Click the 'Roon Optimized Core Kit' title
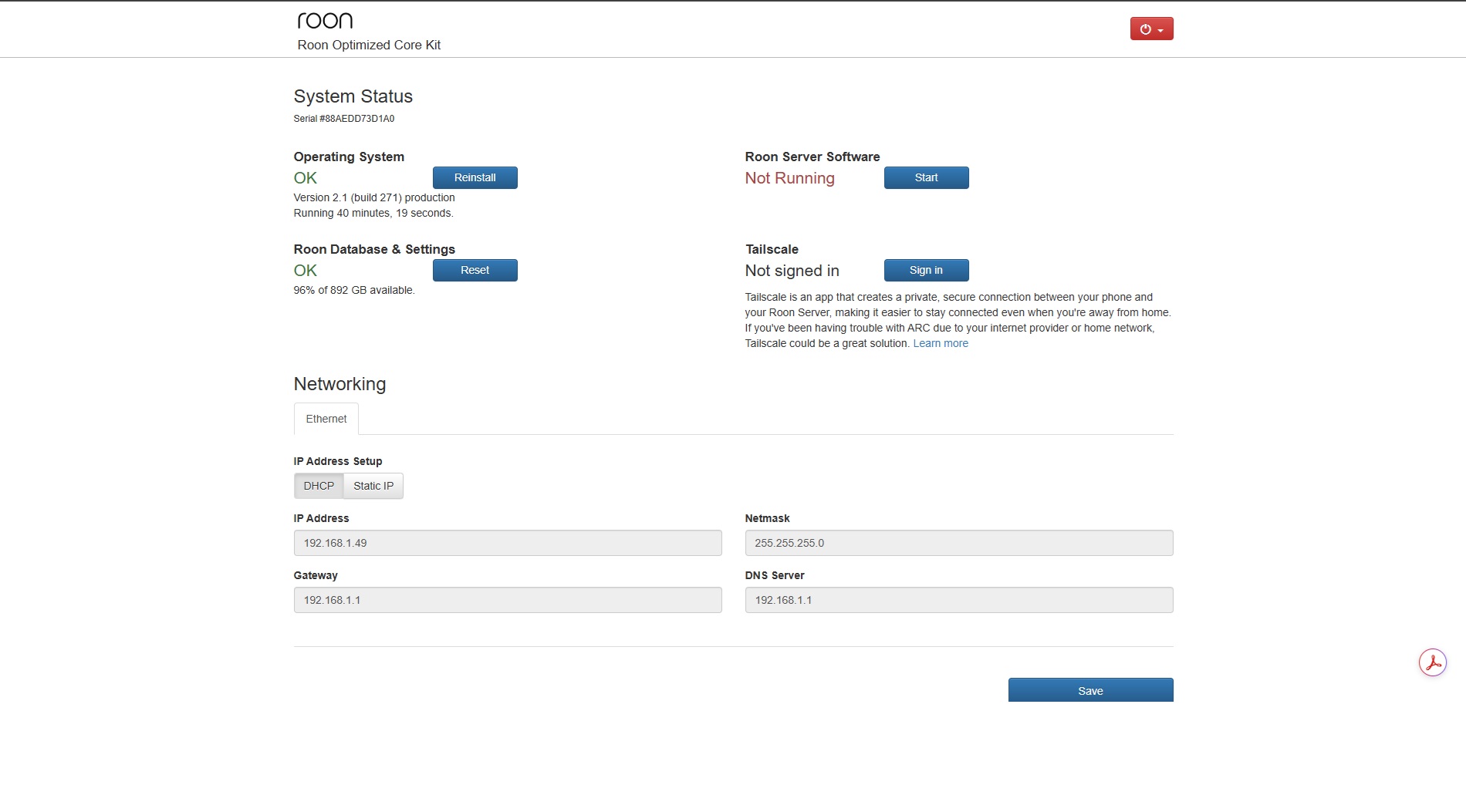This screenshot has height=812, width=1466. tap(369, 45)
